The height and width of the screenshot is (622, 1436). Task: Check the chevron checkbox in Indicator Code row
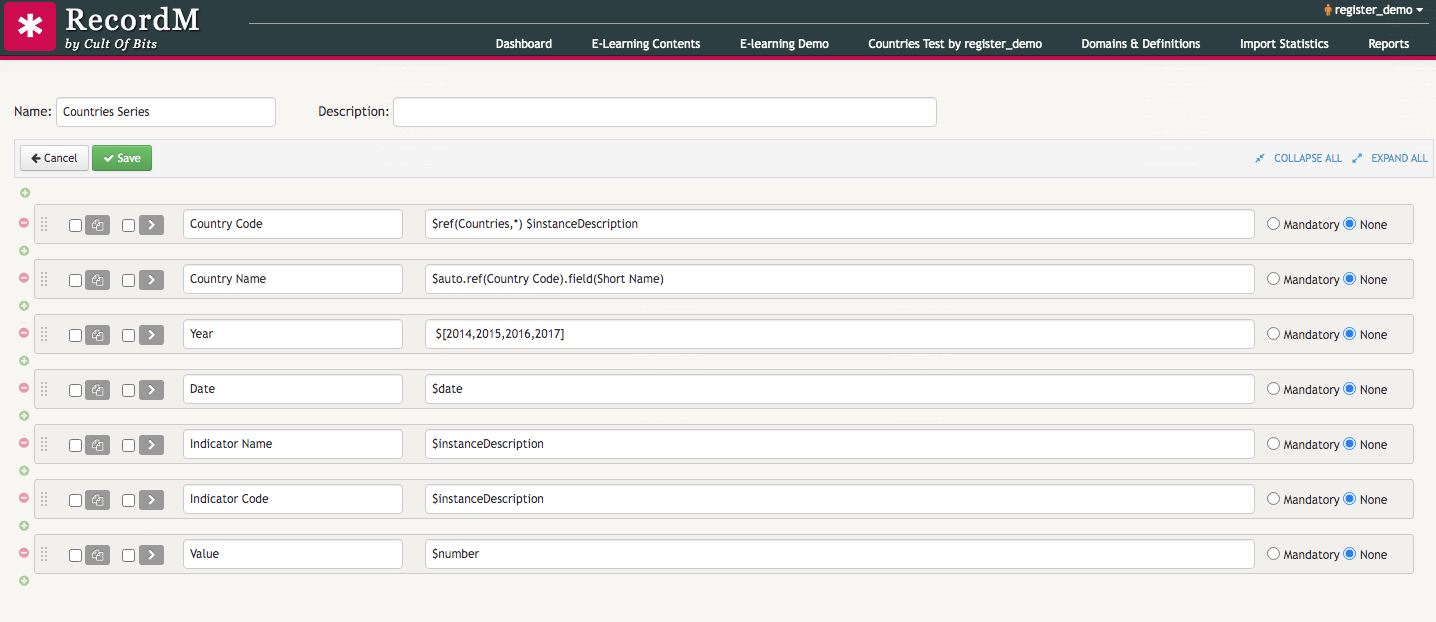[x=128, y=500]
